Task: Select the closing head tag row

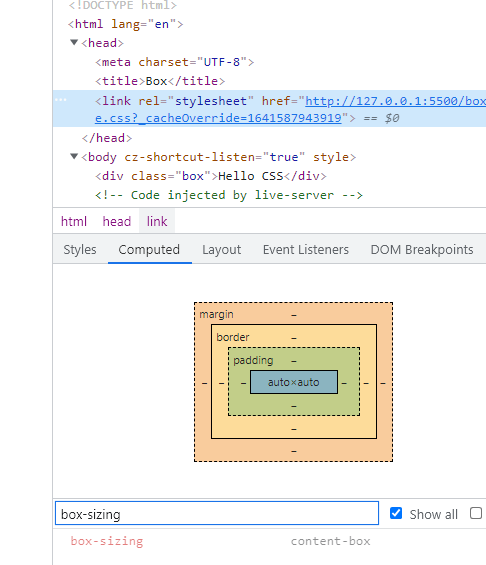Action: pos(107,138)
